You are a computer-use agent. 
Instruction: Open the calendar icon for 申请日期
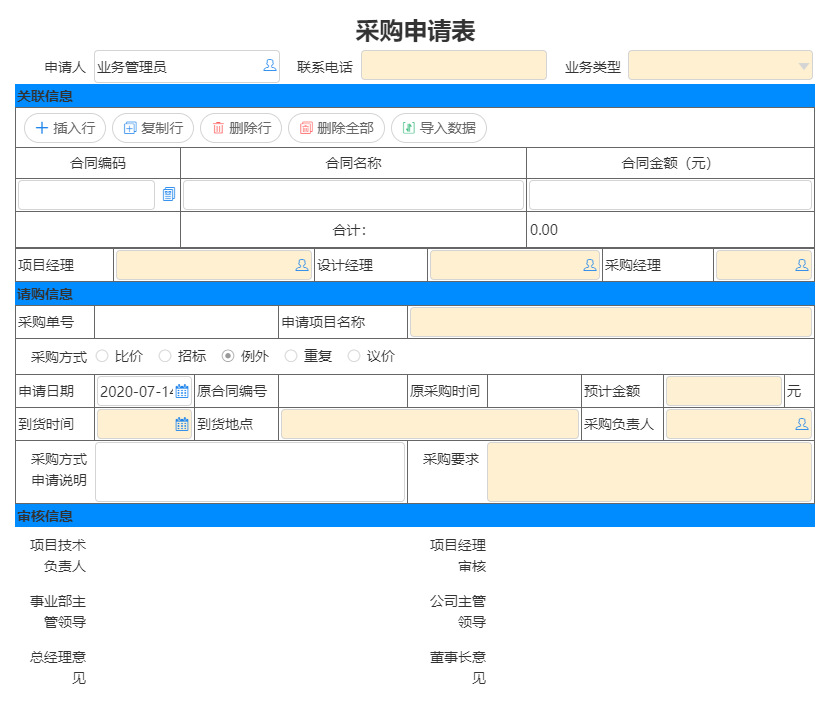click(x=182, y=391)
